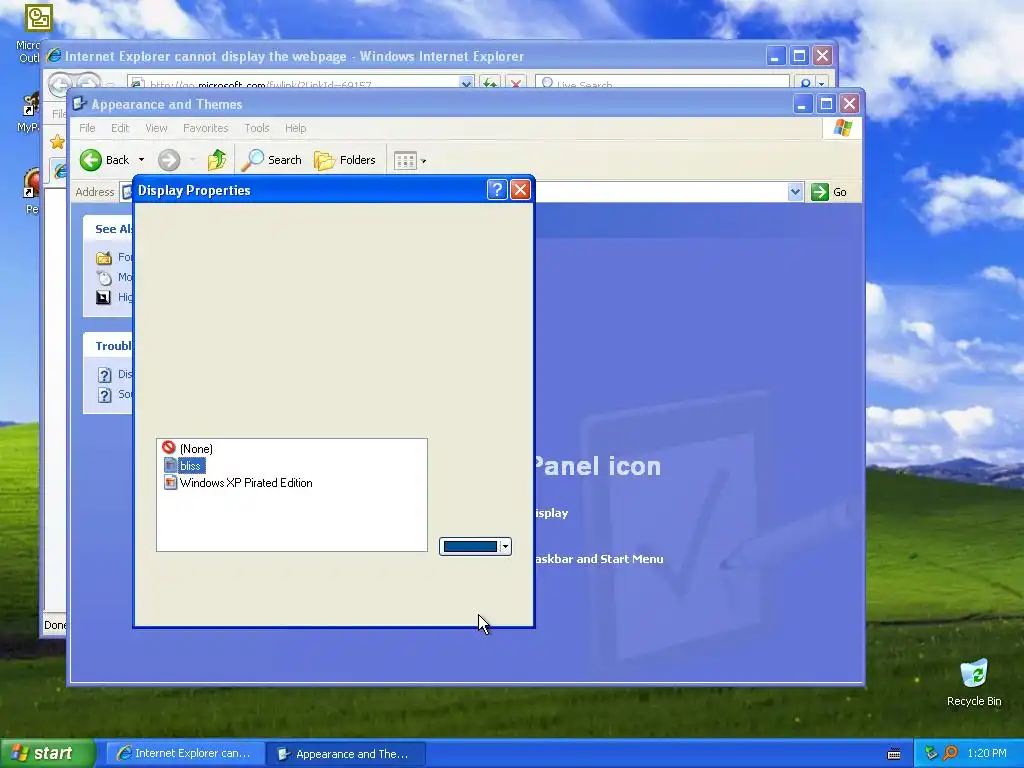This screenshot has width=1024, height=768.
Task: Open the desktop color dropdown swatch
Action: point(475,547)
